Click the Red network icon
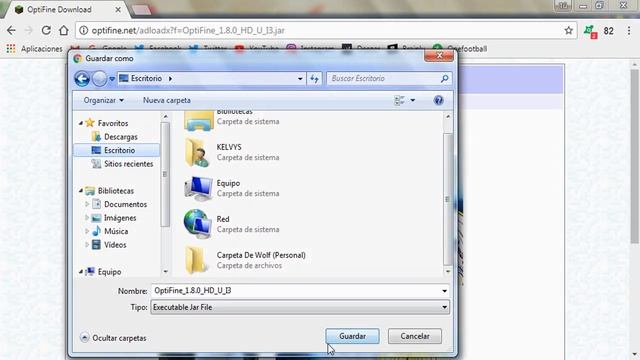This screenshot has width=640, height=360. (x=198, y=224)
